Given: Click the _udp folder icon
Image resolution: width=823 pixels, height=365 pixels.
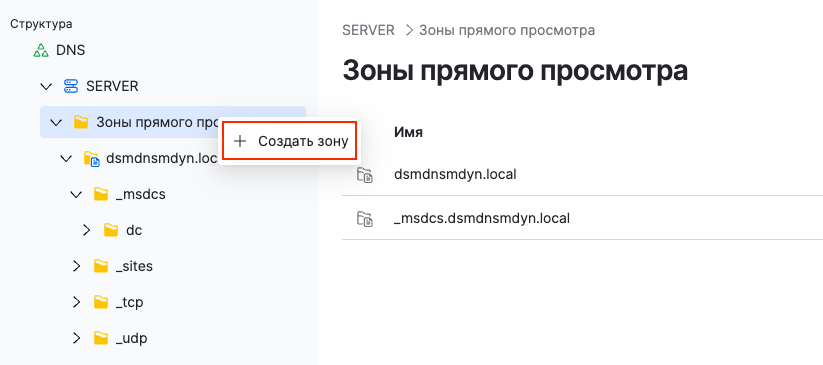Looking at the screenshot, I should tap(101, 338).
